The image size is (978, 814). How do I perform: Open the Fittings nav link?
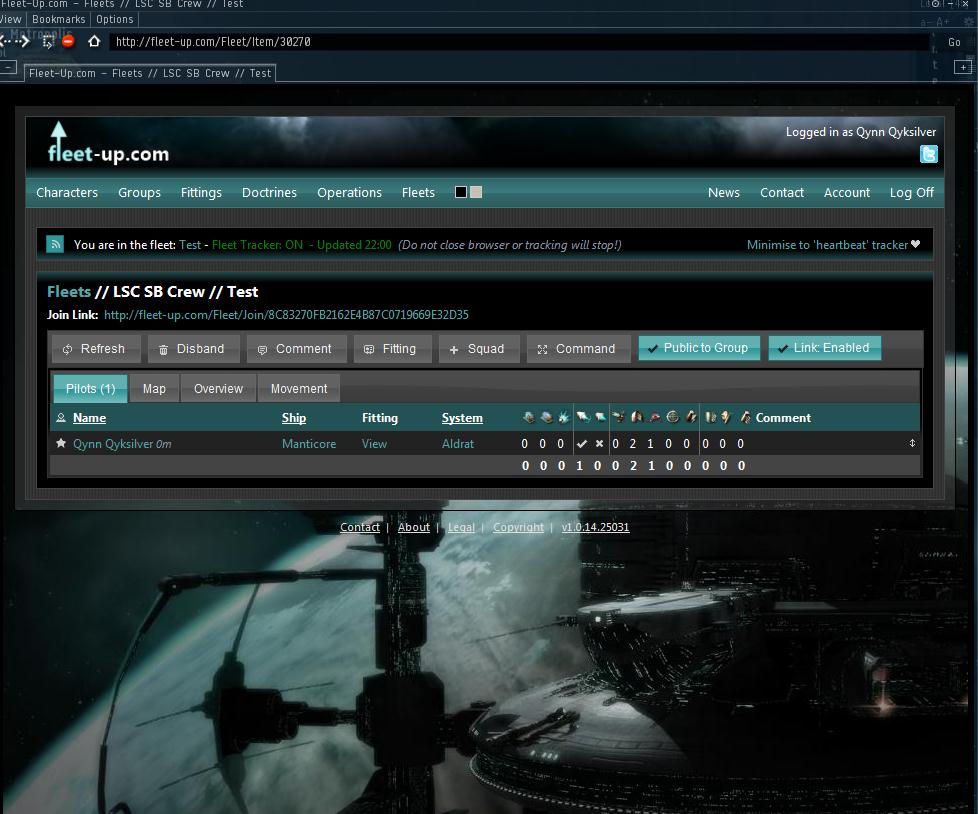[201, 192]
